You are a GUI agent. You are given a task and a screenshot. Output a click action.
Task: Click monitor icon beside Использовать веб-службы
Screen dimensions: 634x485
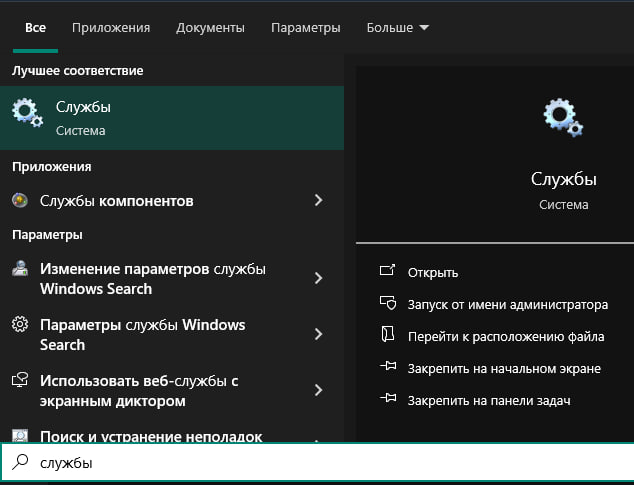pyautogui.click(x=20, y=380)
